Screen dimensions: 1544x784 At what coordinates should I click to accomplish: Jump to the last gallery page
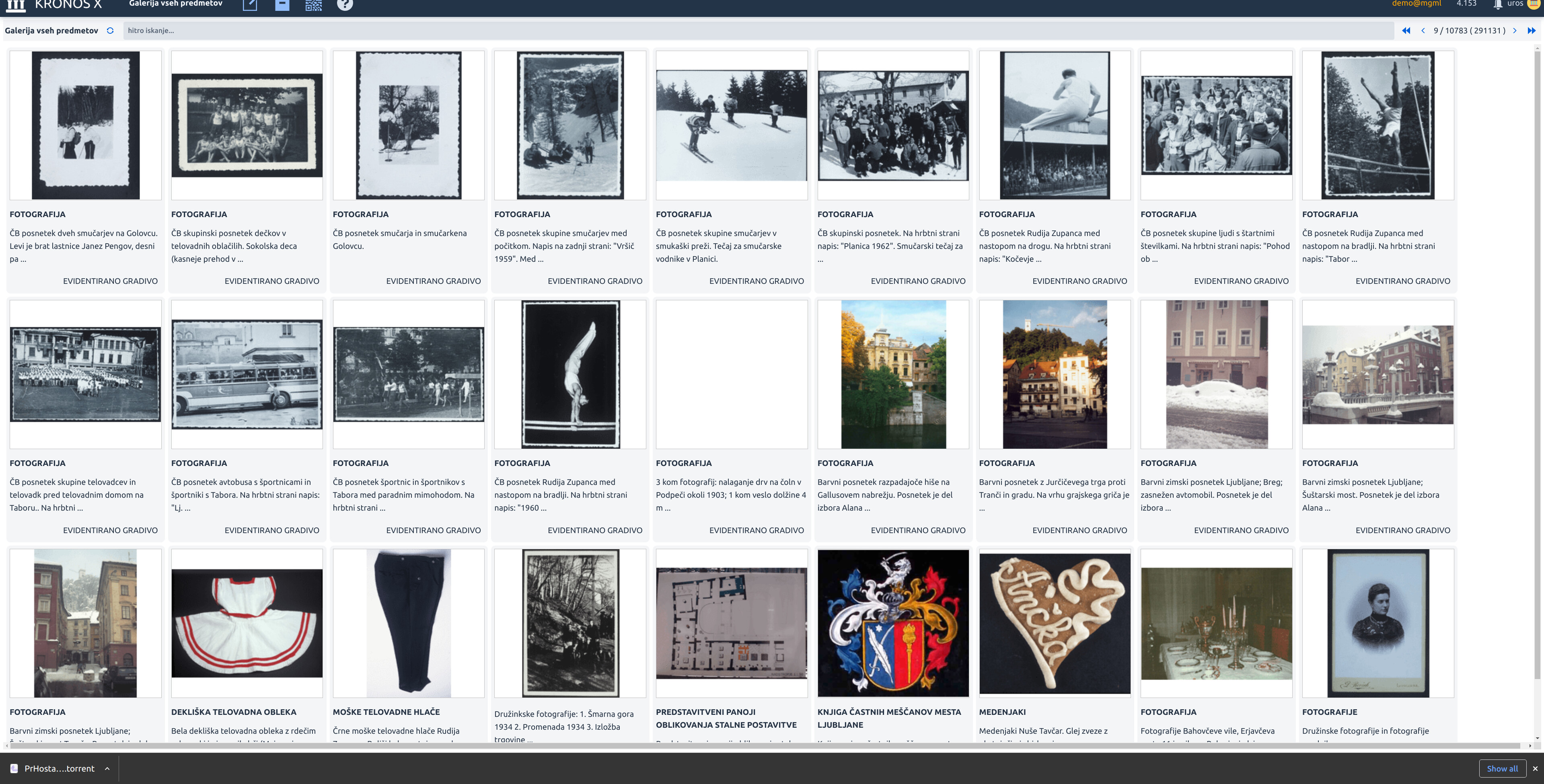coord(1532,31)
